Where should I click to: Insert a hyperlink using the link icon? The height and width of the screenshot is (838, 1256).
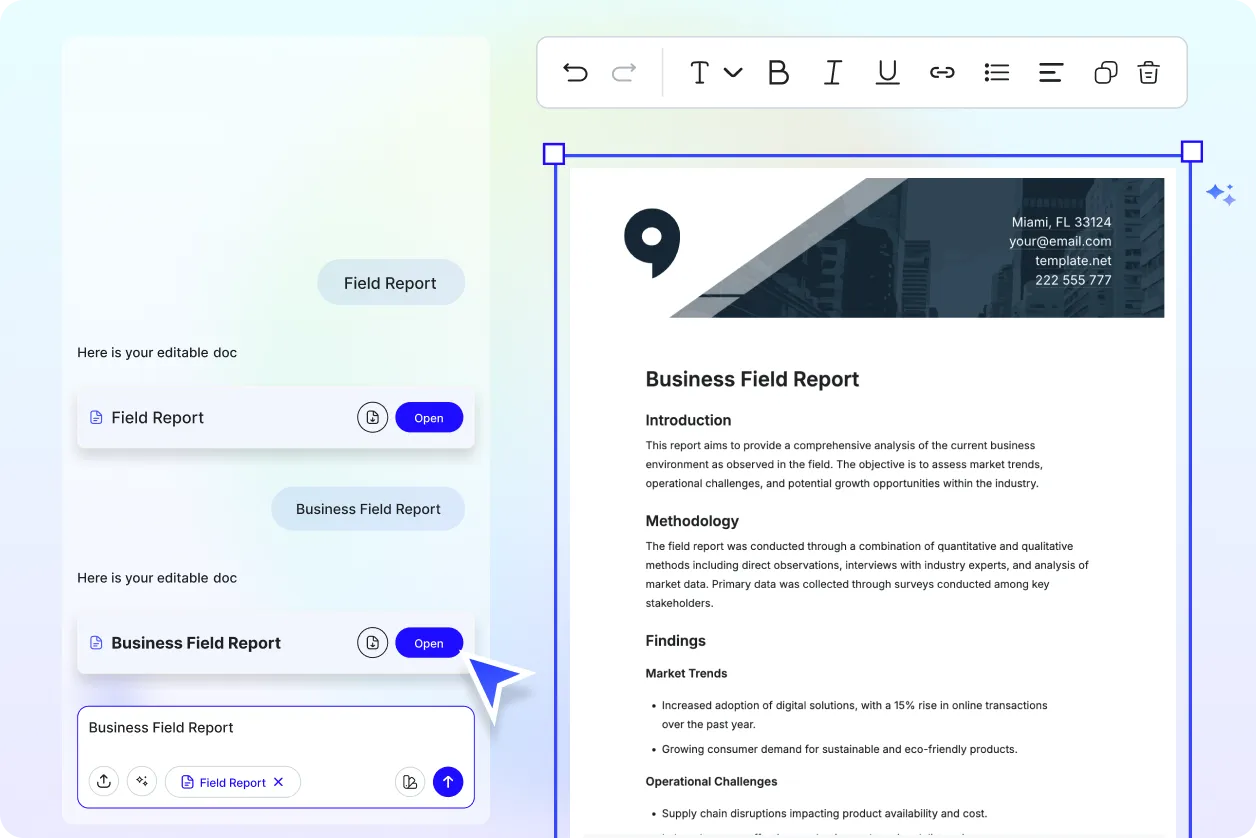click(x=942, y=72)
